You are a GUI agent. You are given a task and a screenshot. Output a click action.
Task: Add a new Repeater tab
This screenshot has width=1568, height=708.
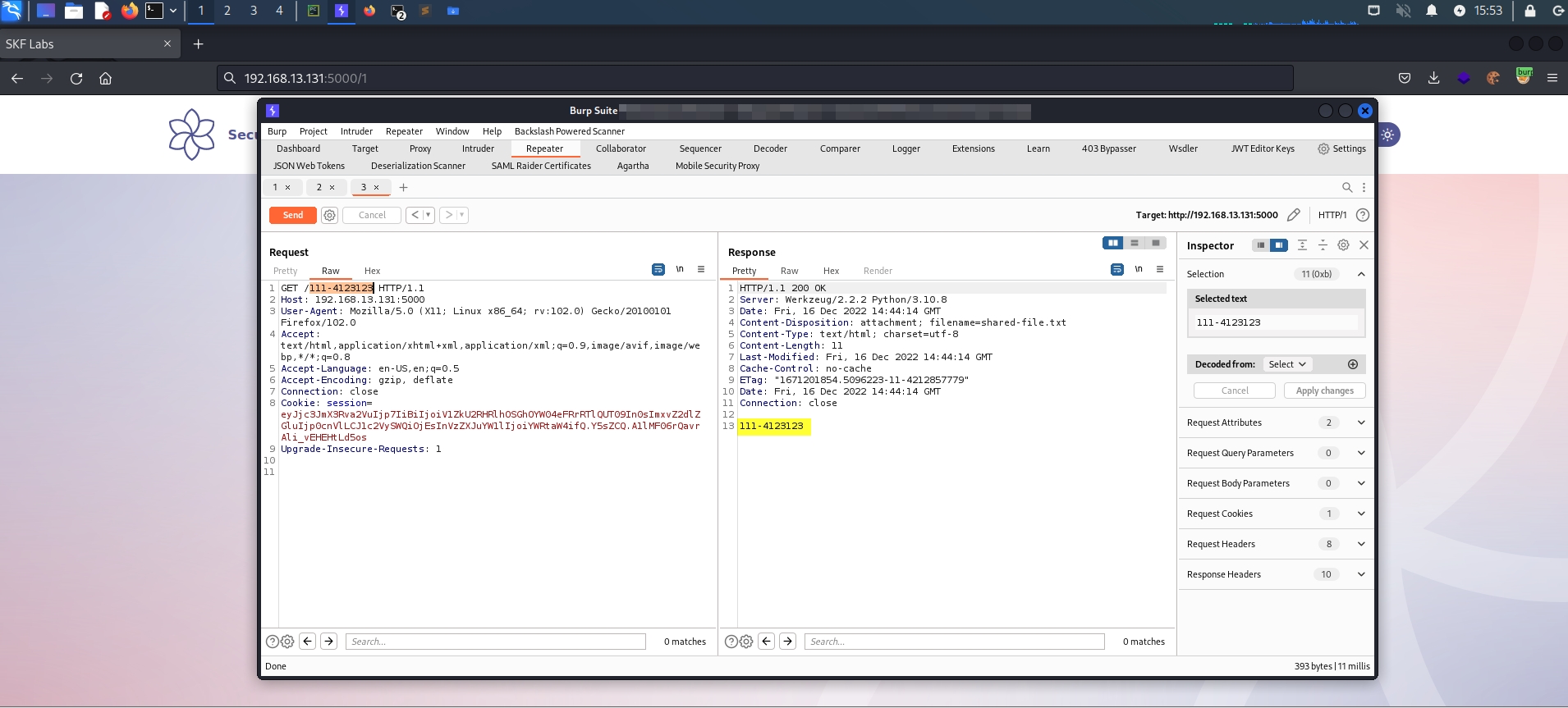[x=403, y=188]
